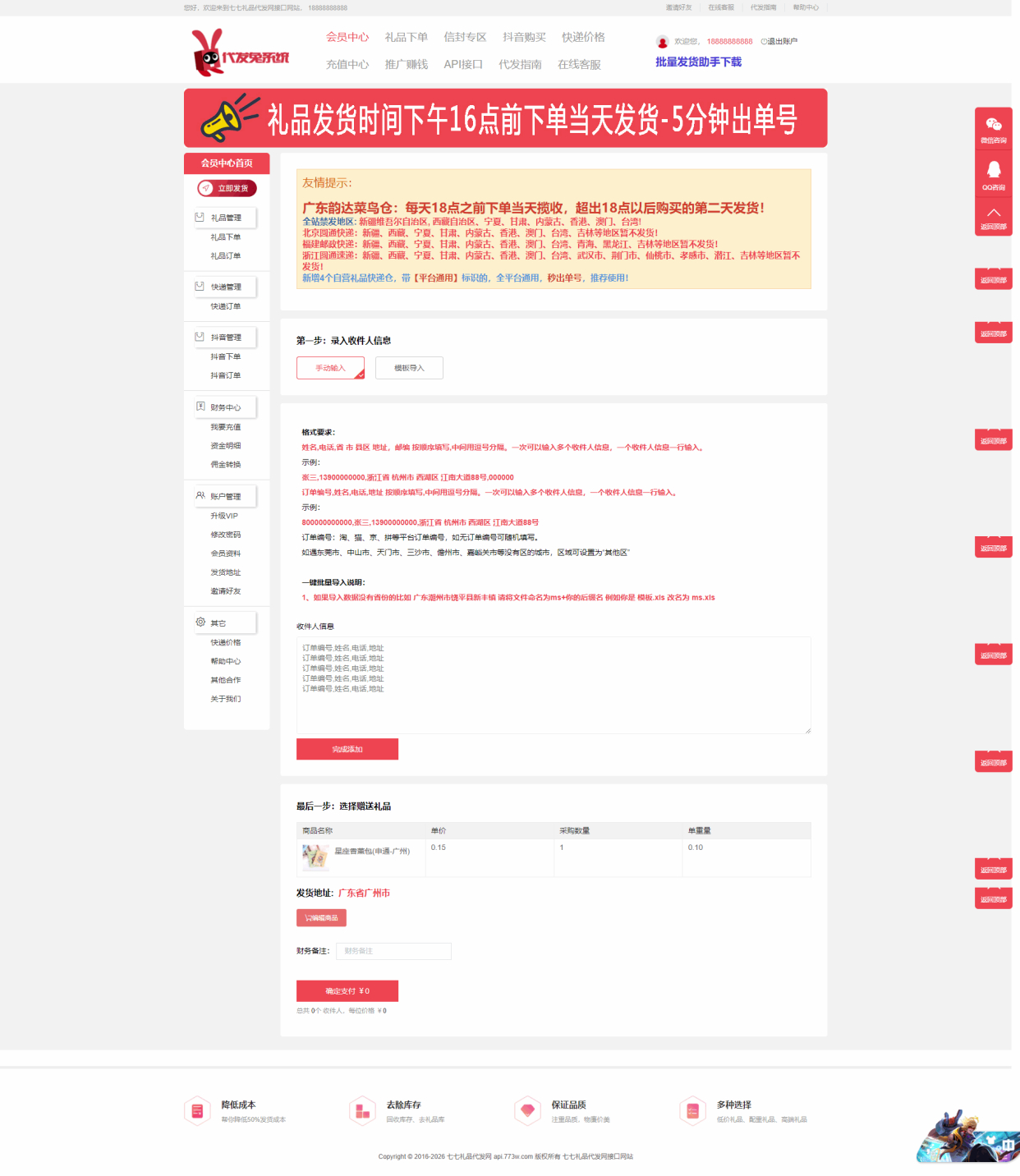Click the 保证品质 diamond footer icon
The width and height of the screenshot is (1020, 1176).
pos(527,1111)
